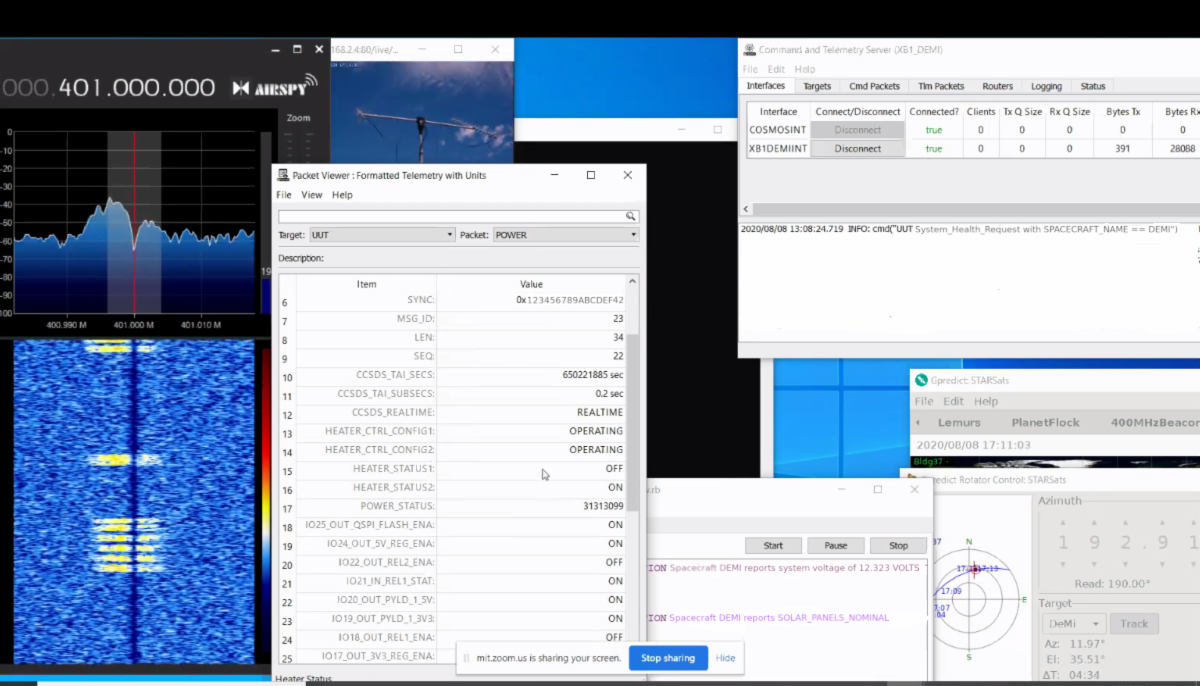Click the Gpredict STARSats app icon
Image resolution: width=1200 pixels, height=686 pixels.
pos(920,380)
